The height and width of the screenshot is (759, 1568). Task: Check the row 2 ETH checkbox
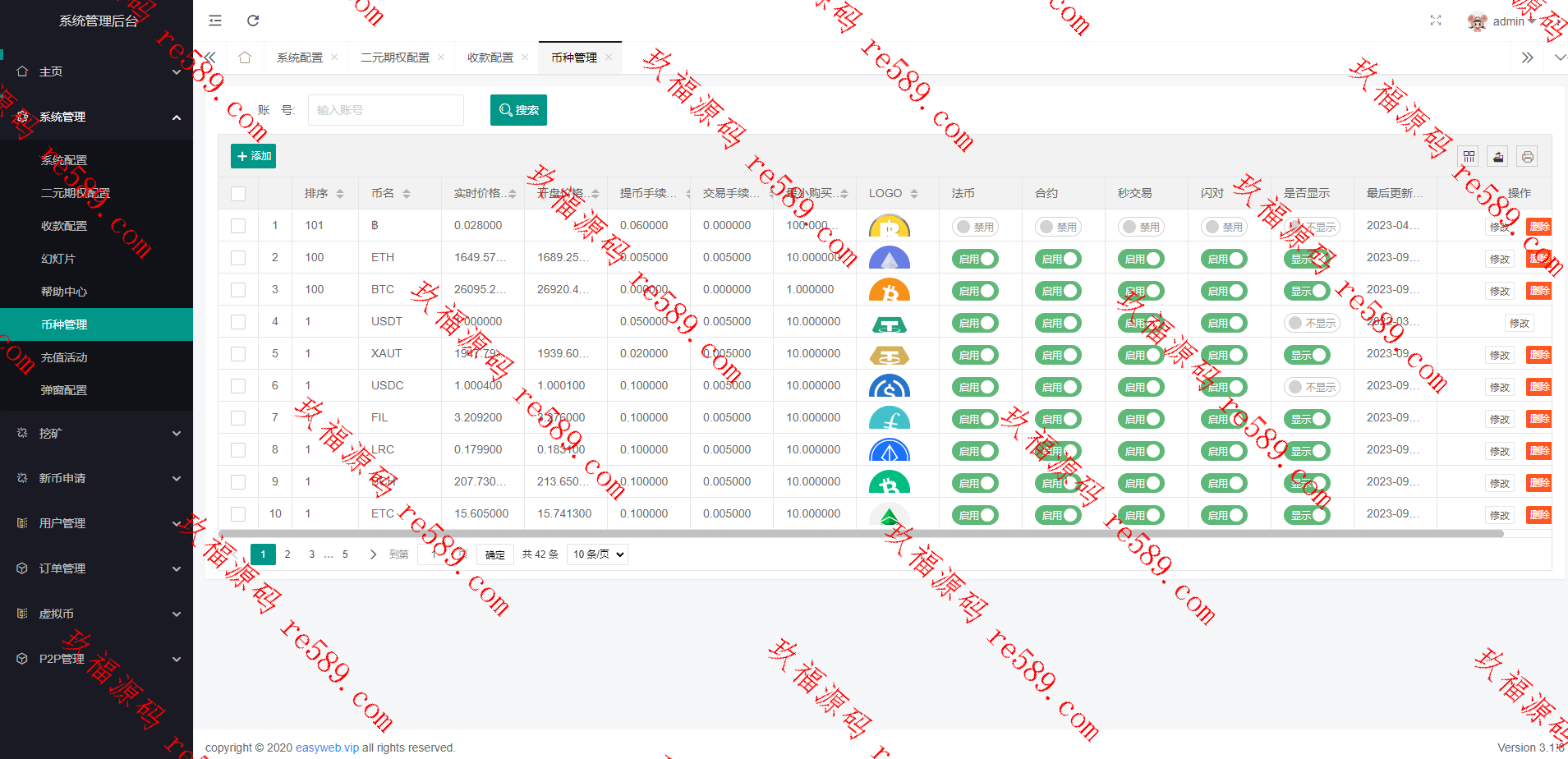tap(238, 258)
